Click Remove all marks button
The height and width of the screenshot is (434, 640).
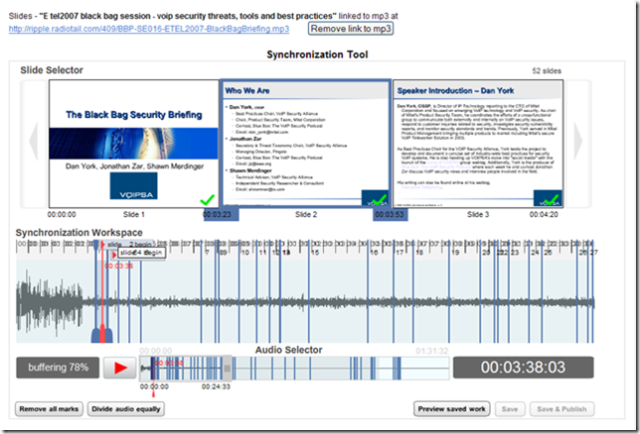pos(47,409)
